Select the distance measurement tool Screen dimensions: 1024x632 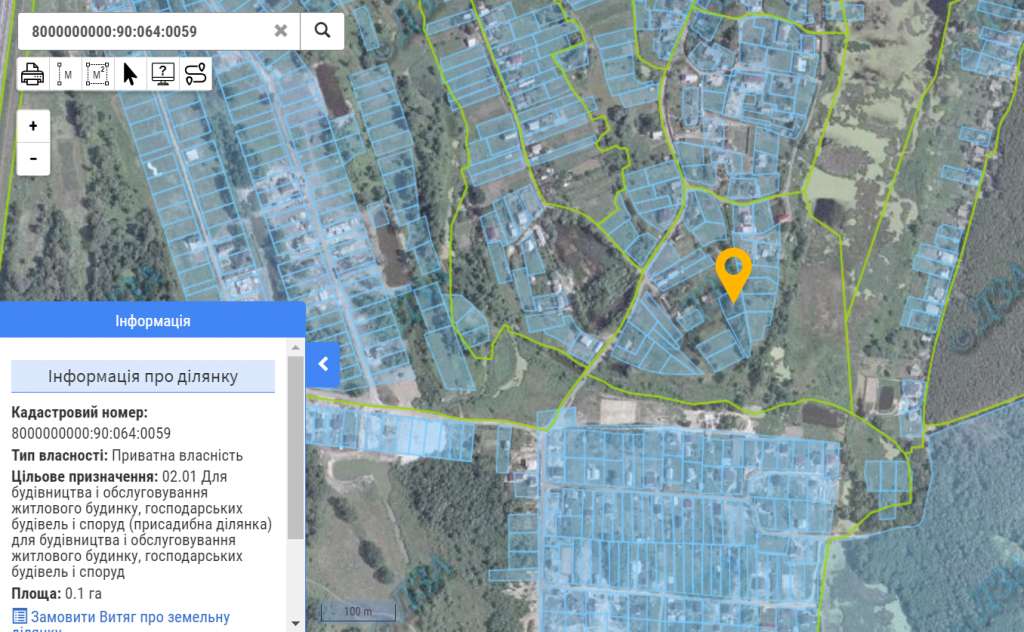pyautogui.click(x=65, y=74)
